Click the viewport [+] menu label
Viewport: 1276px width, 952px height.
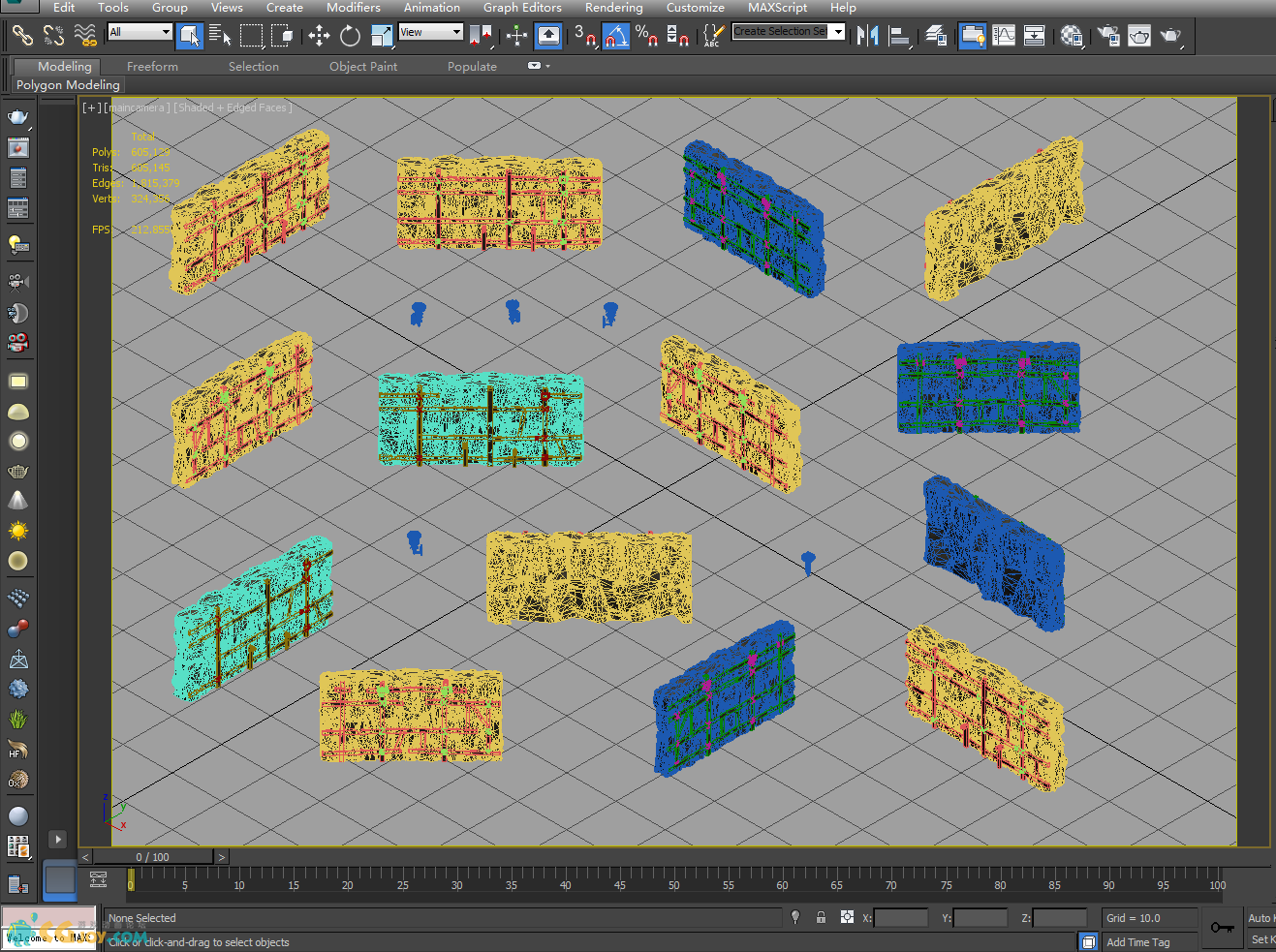tap(91, 107)
